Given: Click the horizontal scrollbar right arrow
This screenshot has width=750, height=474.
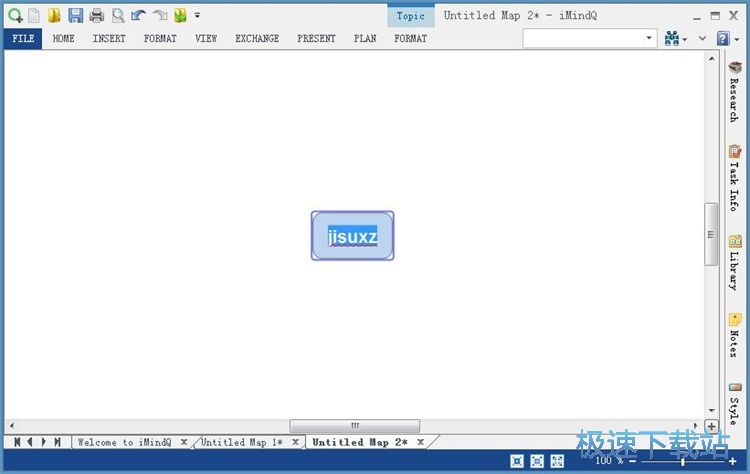Looking at the screenshot, I should tap(696, 425).
